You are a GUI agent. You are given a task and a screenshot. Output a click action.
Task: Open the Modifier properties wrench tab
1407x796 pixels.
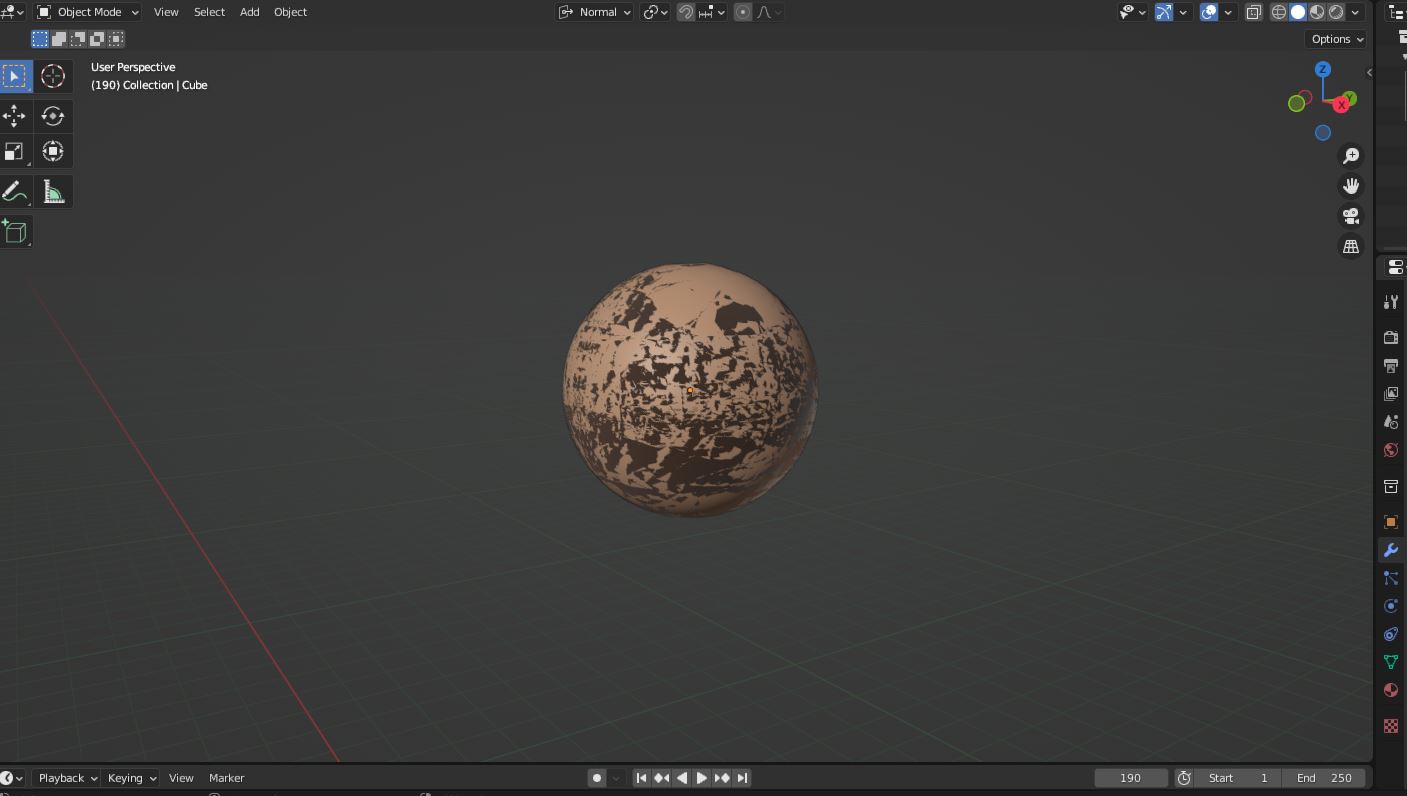[1390, 550]
